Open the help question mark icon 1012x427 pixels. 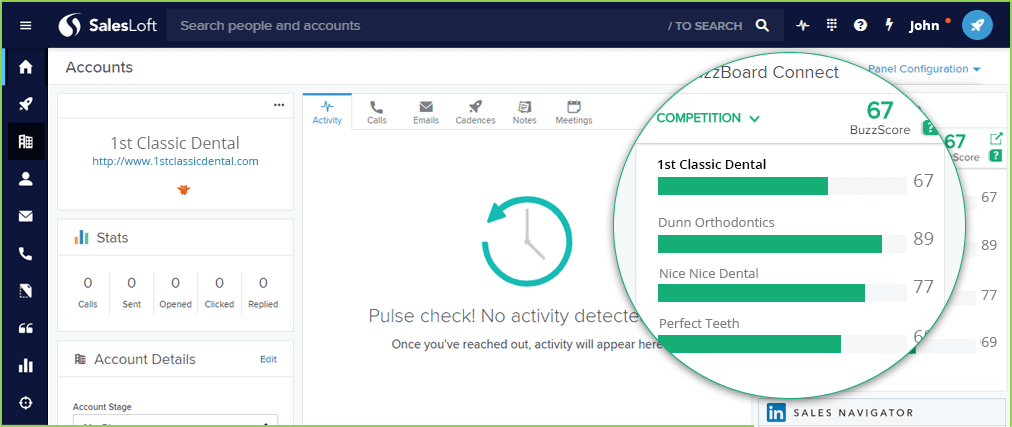pyautogui.click(x=860, y=26)
